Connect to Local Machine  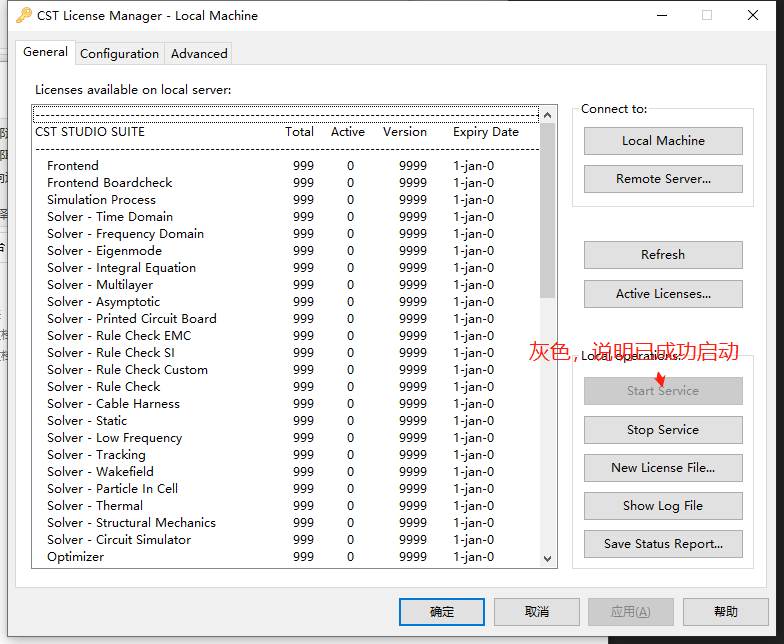coord(663,140)
